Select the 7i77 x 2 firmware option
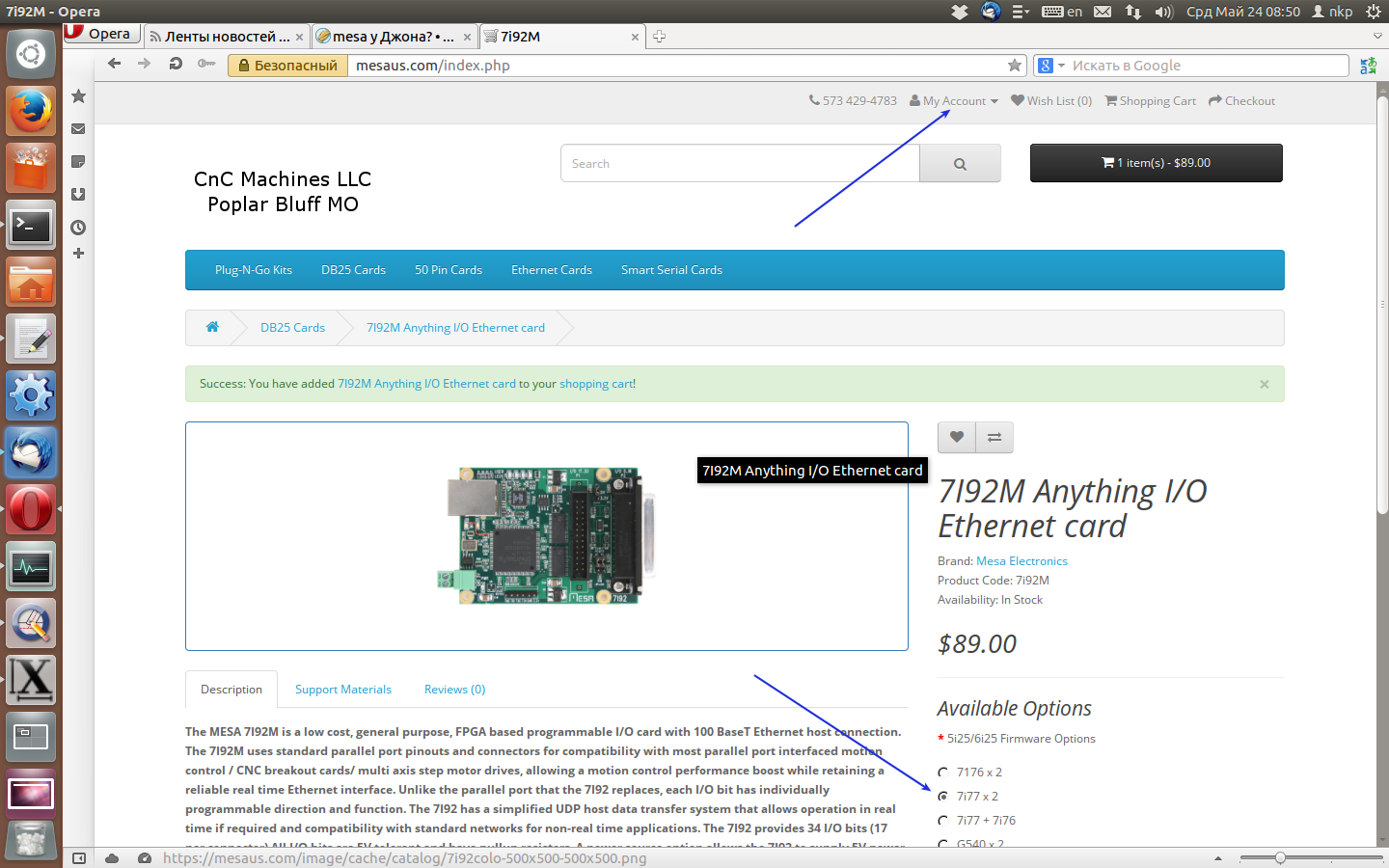 [x=943, y=797]
